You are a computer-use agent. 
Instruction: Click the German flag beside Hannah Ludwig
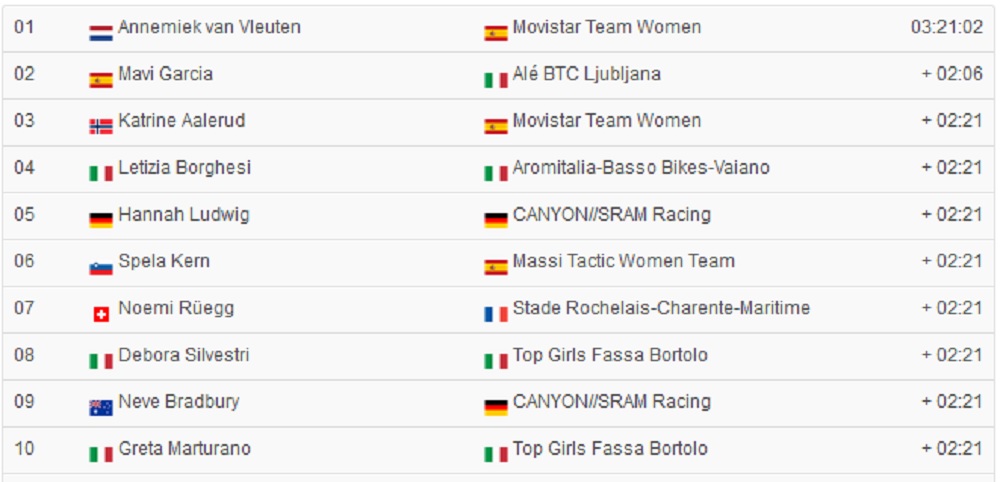point(100,221)
